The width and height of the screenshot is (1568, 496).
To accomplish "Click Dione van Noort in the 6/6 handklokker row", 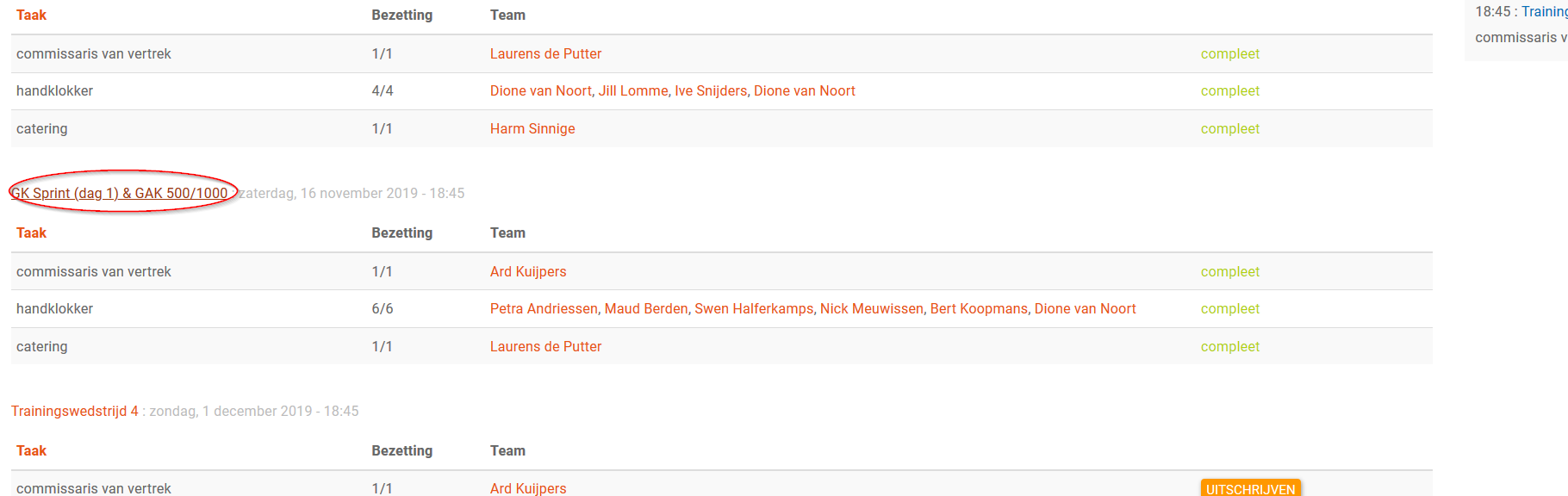I will 1085,308.
